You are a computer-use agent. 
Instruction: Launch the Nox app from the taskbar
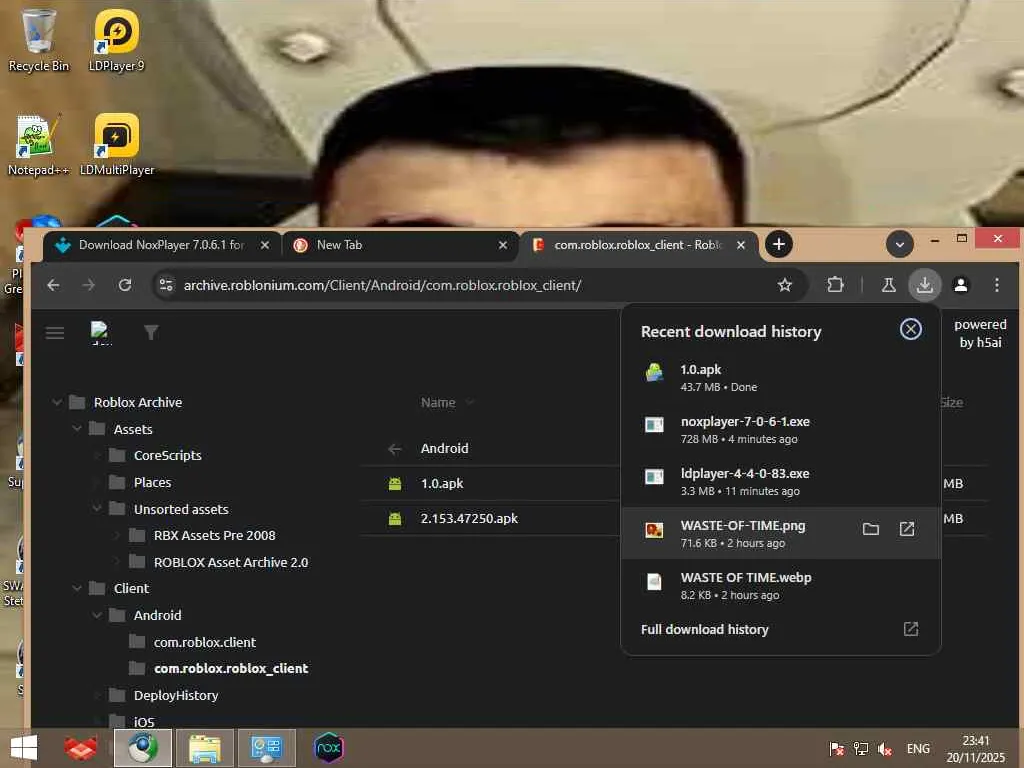pyautogui.click(x=328, y=748)
